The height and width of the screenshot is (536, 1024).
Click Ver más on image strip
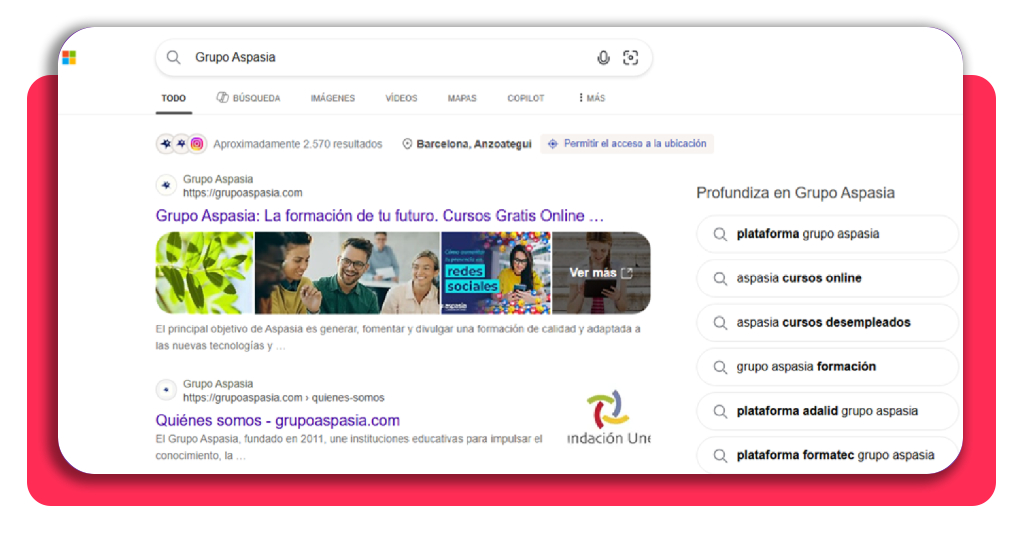601,273
